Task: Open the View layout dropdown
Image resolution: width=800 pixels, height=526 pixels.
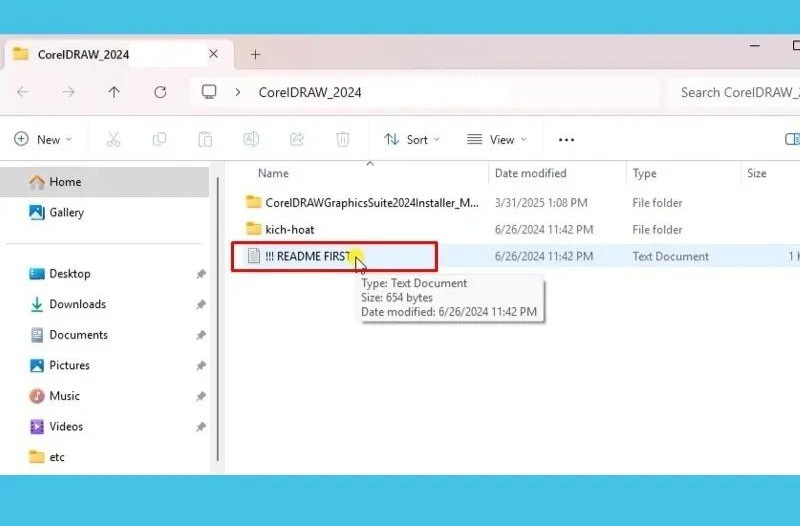Action: pyautogui.click(x=496, y=139)
